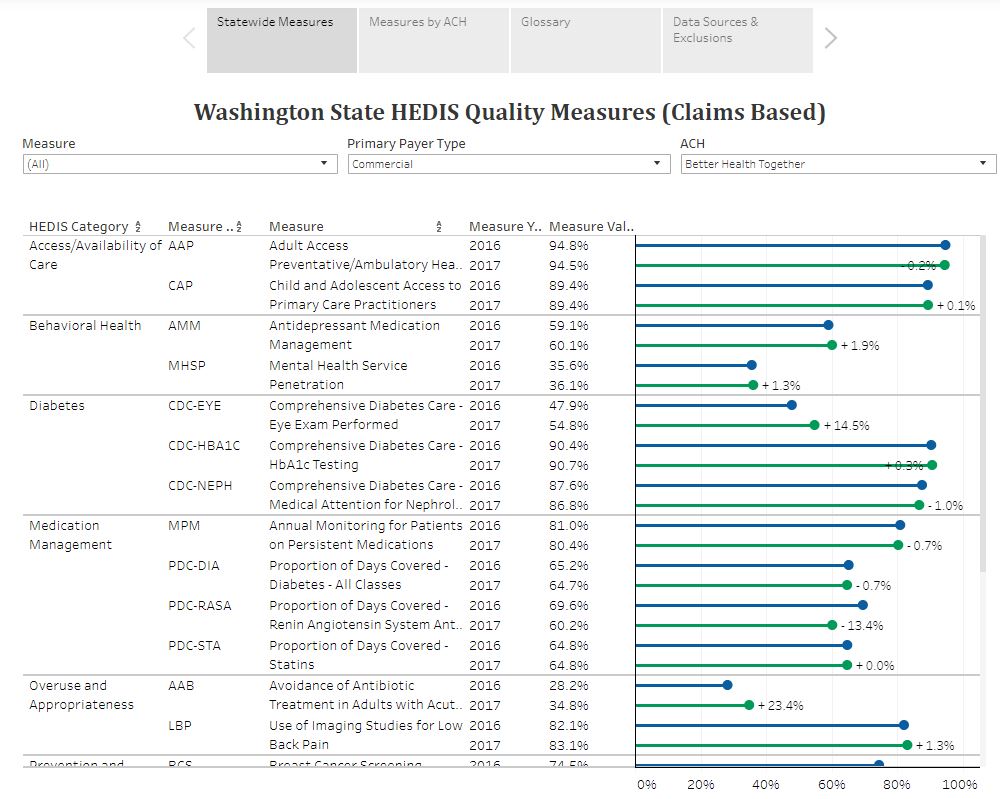Select the 2017 AAB green dot marker

pyautogui.click(x=748, y=705)
